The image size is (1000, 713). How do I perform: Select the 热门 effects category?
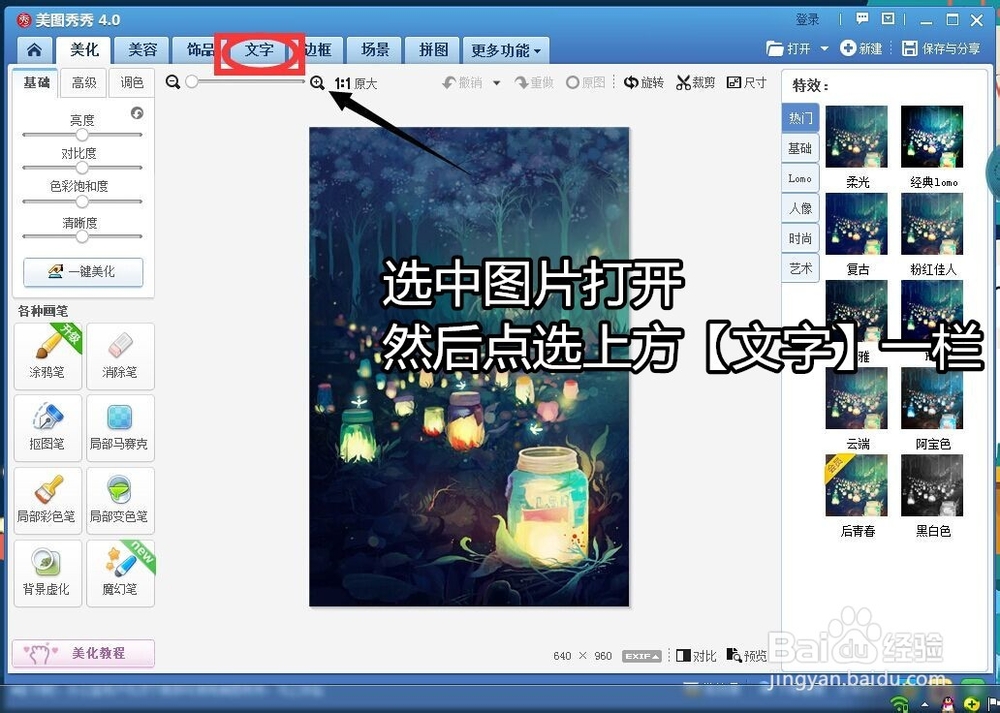pyautogui.click(x=800, y=118)
